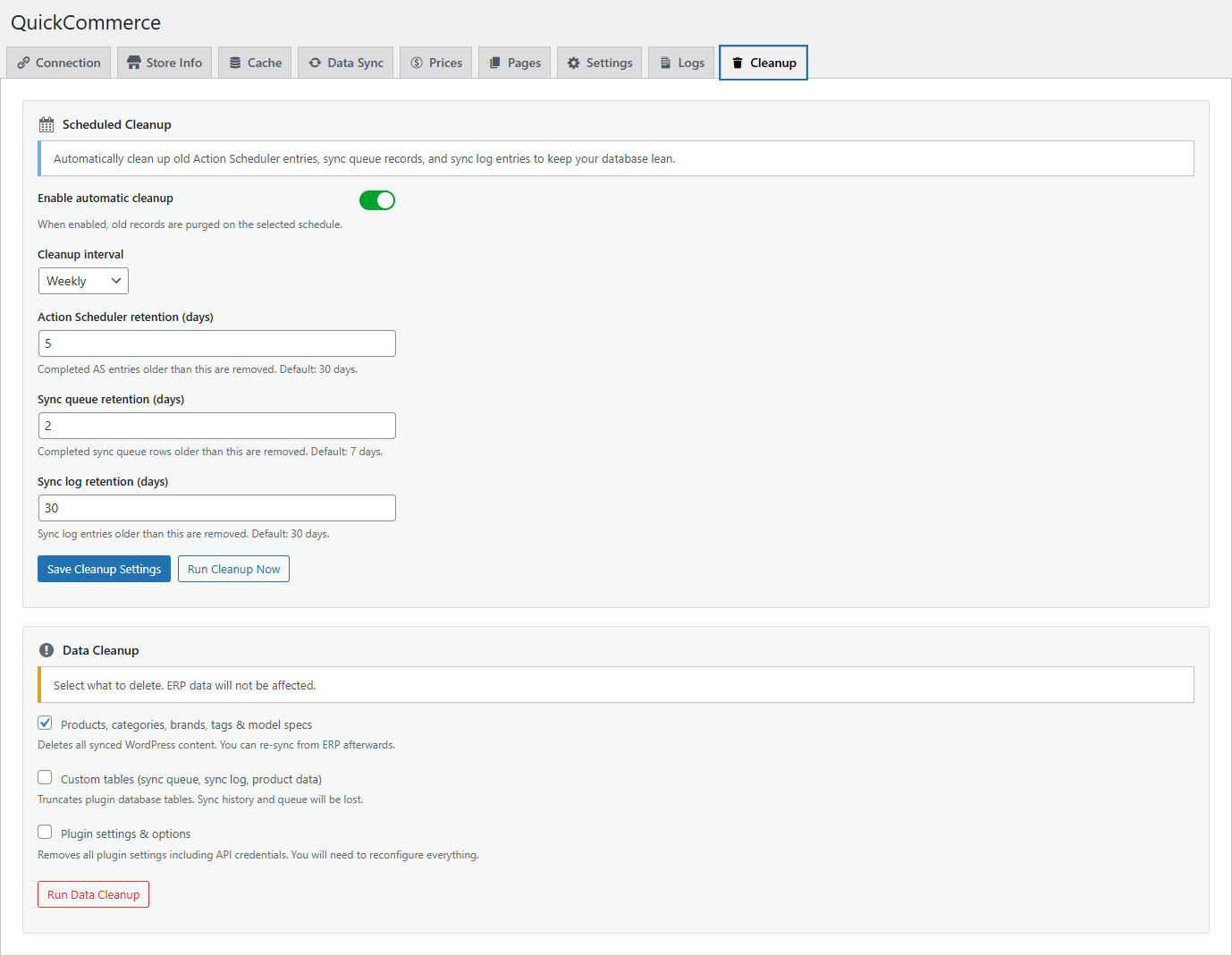Click 'Sync log entries older than' hint

(x=183, y=534)
